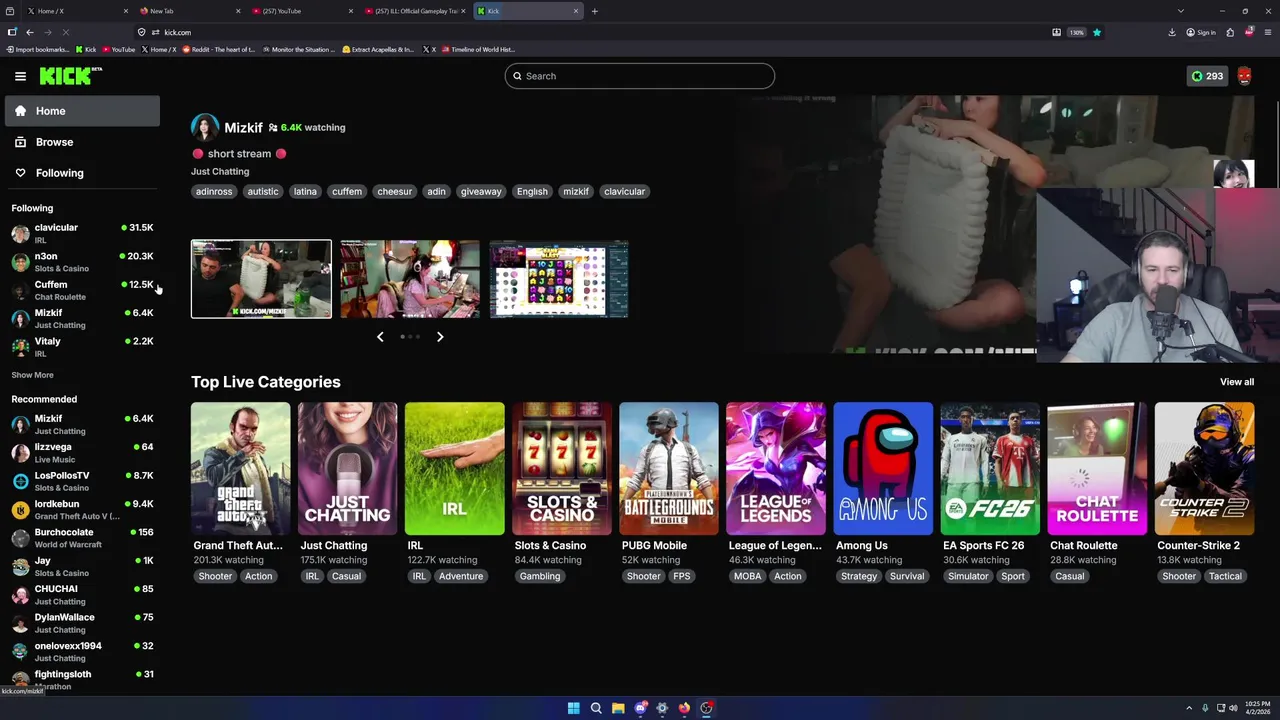Click the giveaway tag on Mizkif's stream

click(481, 191)
